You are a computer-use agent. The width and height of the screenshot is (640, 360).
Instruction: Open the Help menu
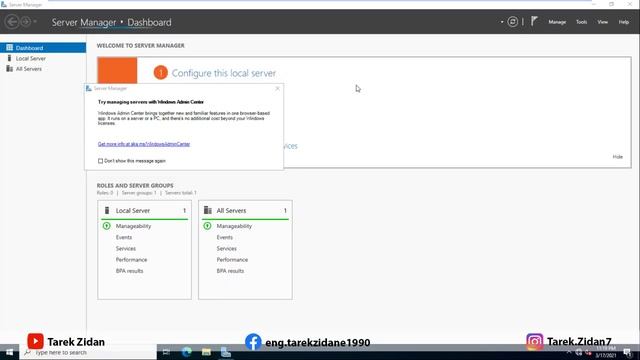point(623,22)
